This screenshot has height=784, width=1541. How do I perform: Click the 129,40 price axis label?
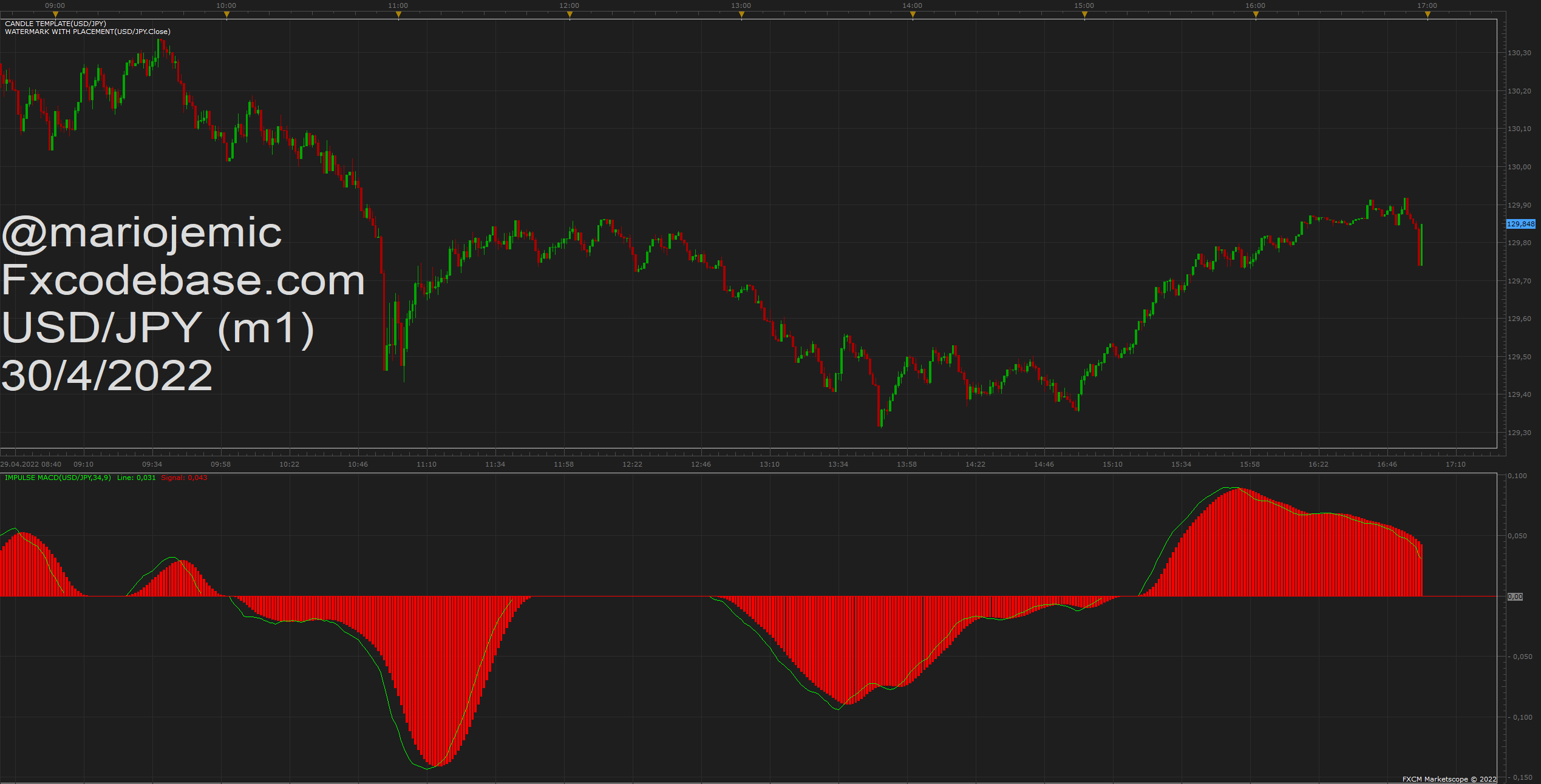pyautogui.click(x=1520, y=394)
